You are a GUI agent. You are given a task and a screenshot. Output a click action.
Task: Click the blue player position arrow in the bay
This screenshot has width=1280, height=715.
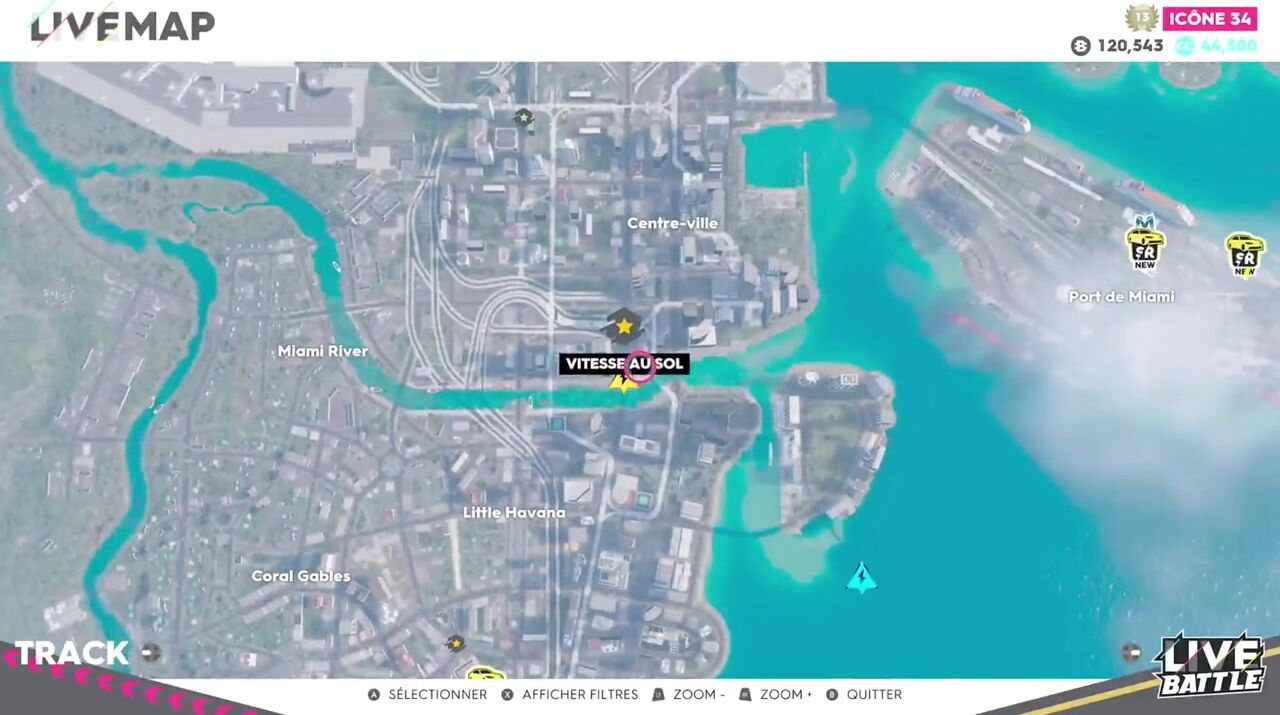tap(861, 577)
